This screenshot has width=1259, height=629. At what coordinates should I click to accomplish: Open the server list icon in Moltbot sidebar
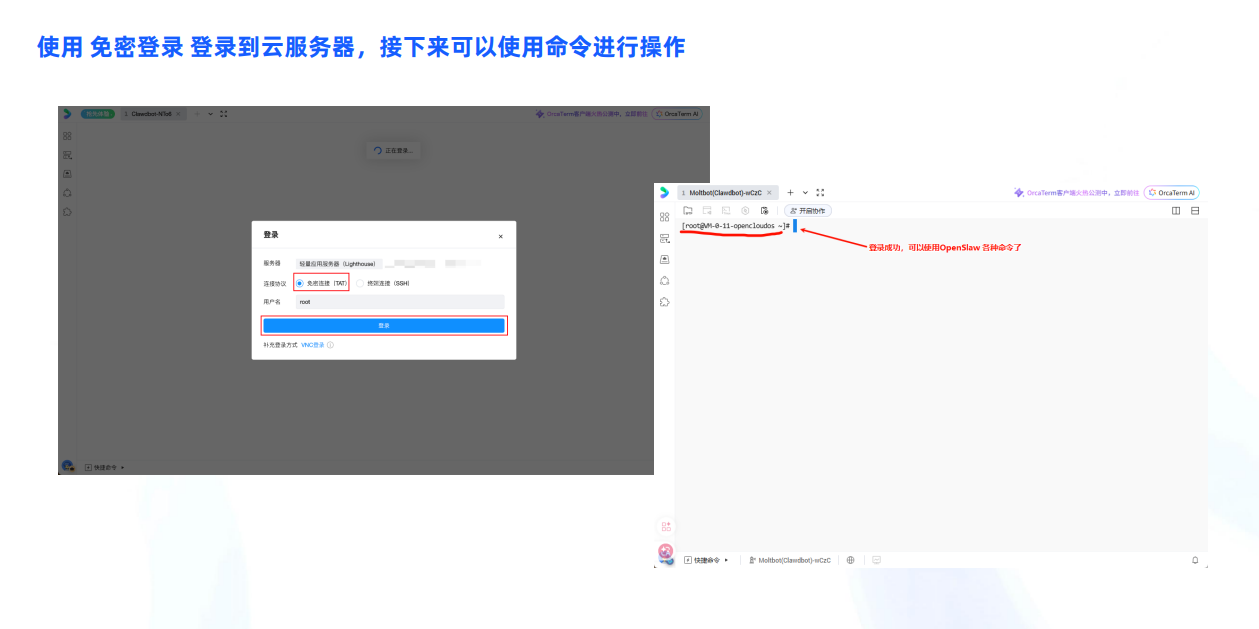coord(664,238)
